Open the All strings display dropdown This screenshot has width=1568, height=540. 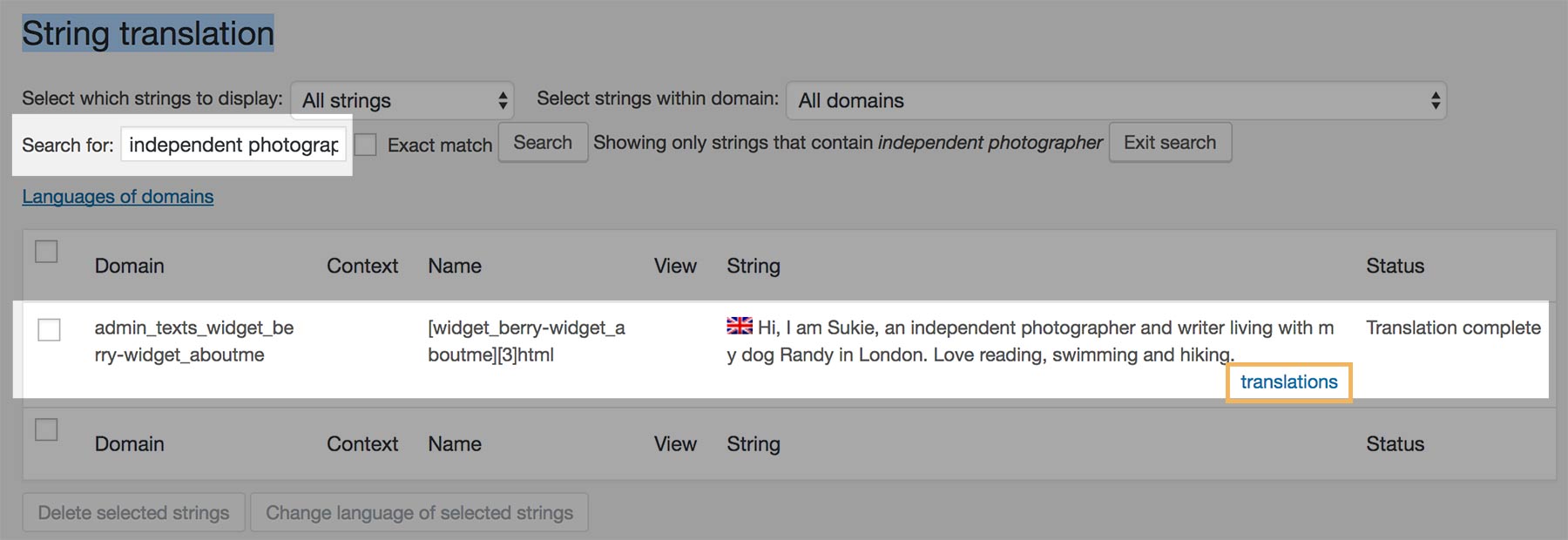(x=402, y=101)
